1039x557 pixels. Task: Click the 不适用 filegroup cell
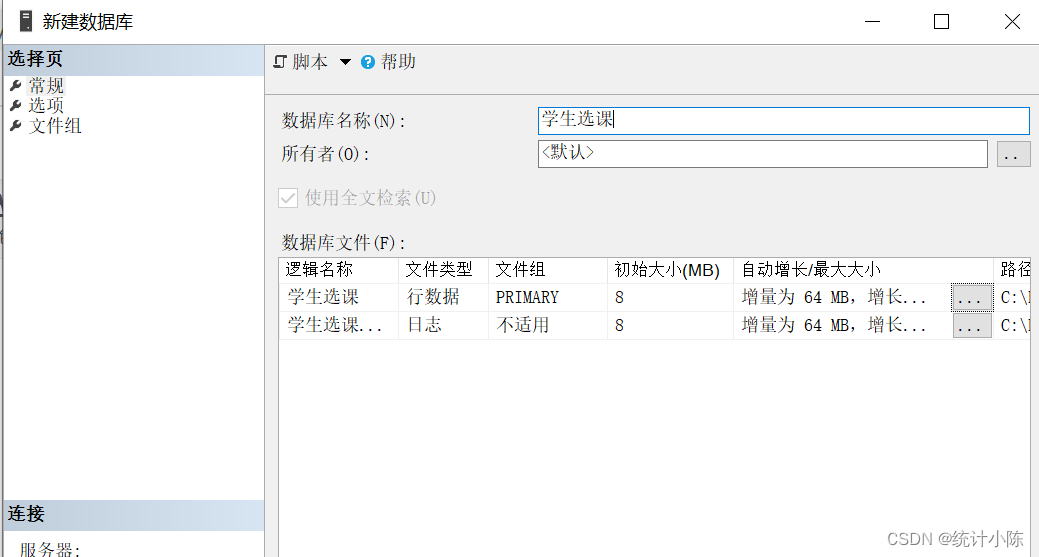(x=548, y=325)
